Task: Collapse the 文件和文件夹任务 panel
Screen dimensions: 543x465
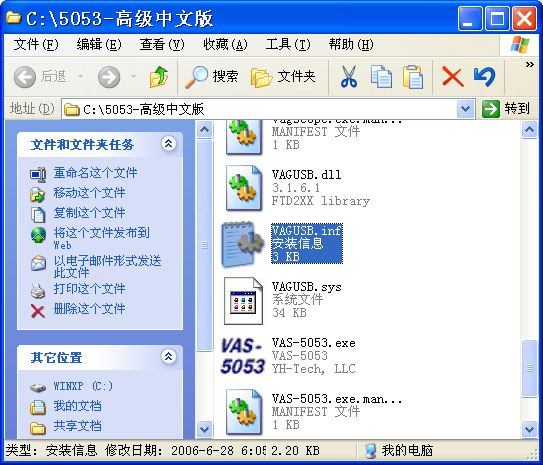Action: click(168, 143)
